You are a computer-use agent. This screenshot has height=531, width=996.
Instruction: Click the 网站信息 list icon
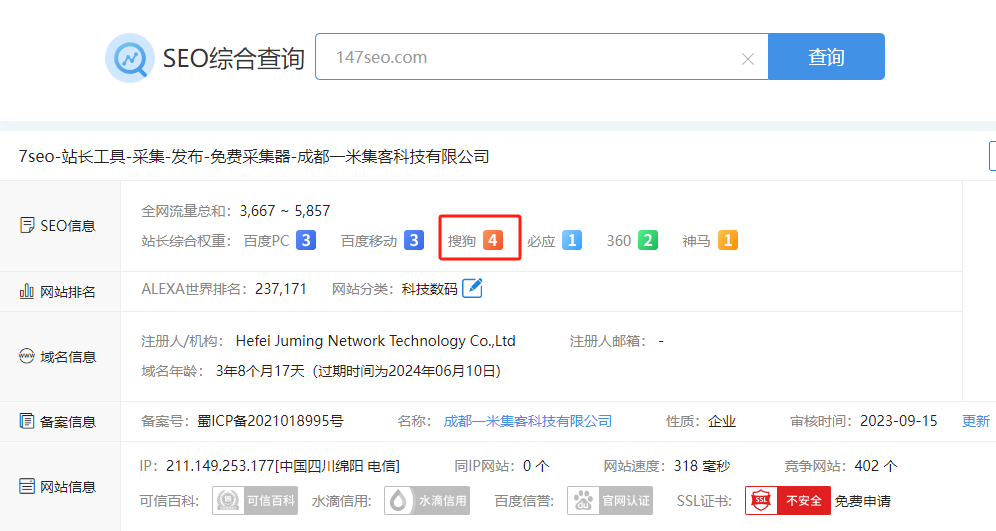click(27, 487)
